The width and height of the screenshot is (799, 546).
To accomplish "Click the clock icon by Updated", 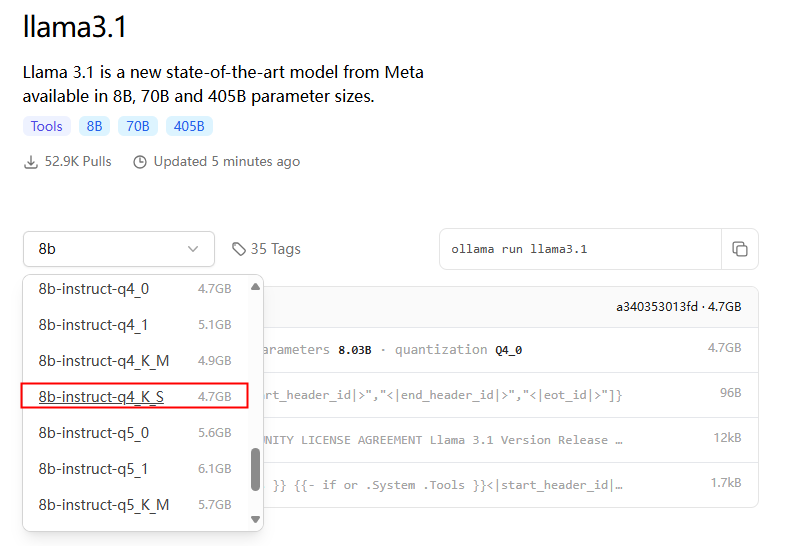I will coord(140,162).
